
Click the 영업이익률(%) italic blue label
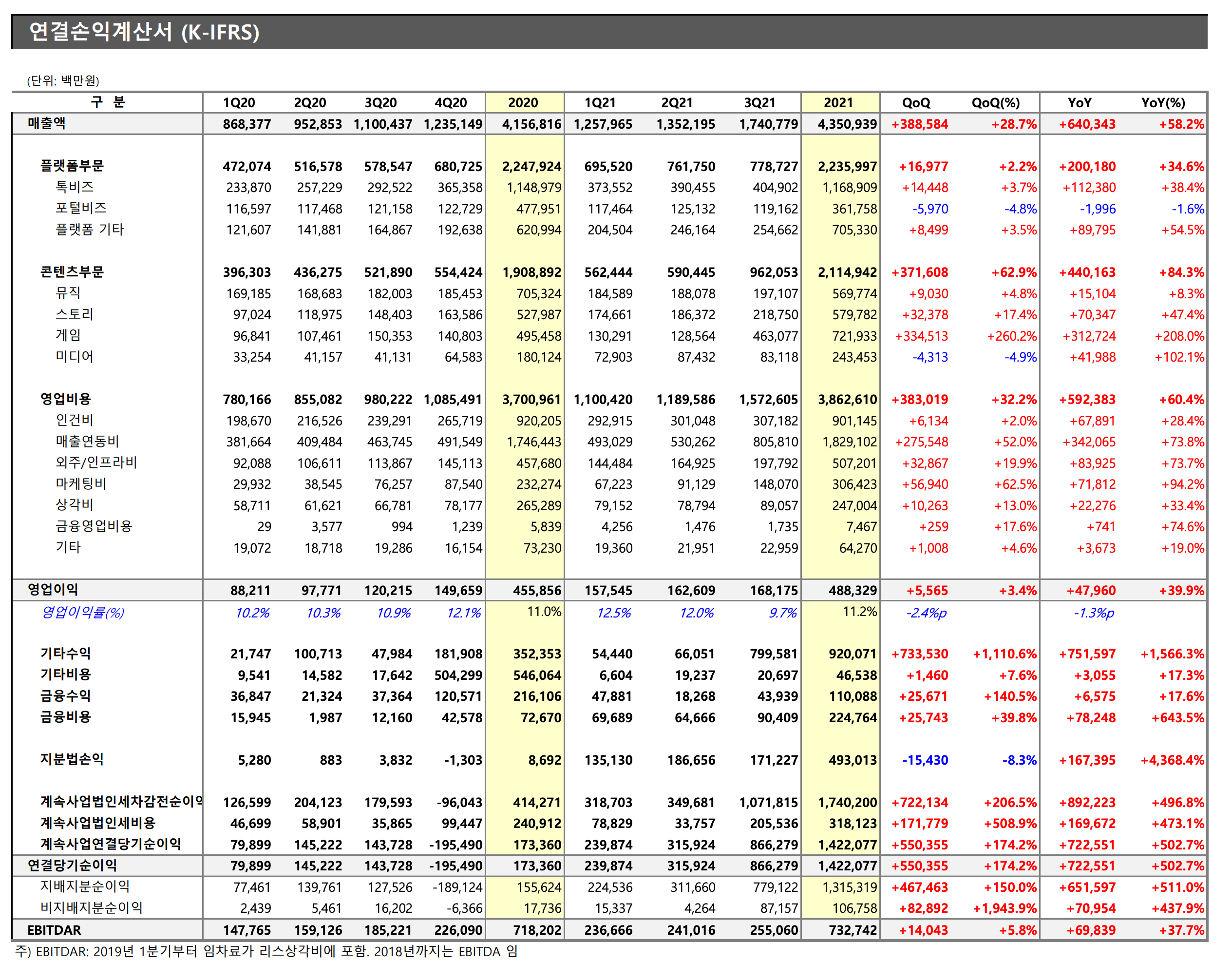click(83, 613)
